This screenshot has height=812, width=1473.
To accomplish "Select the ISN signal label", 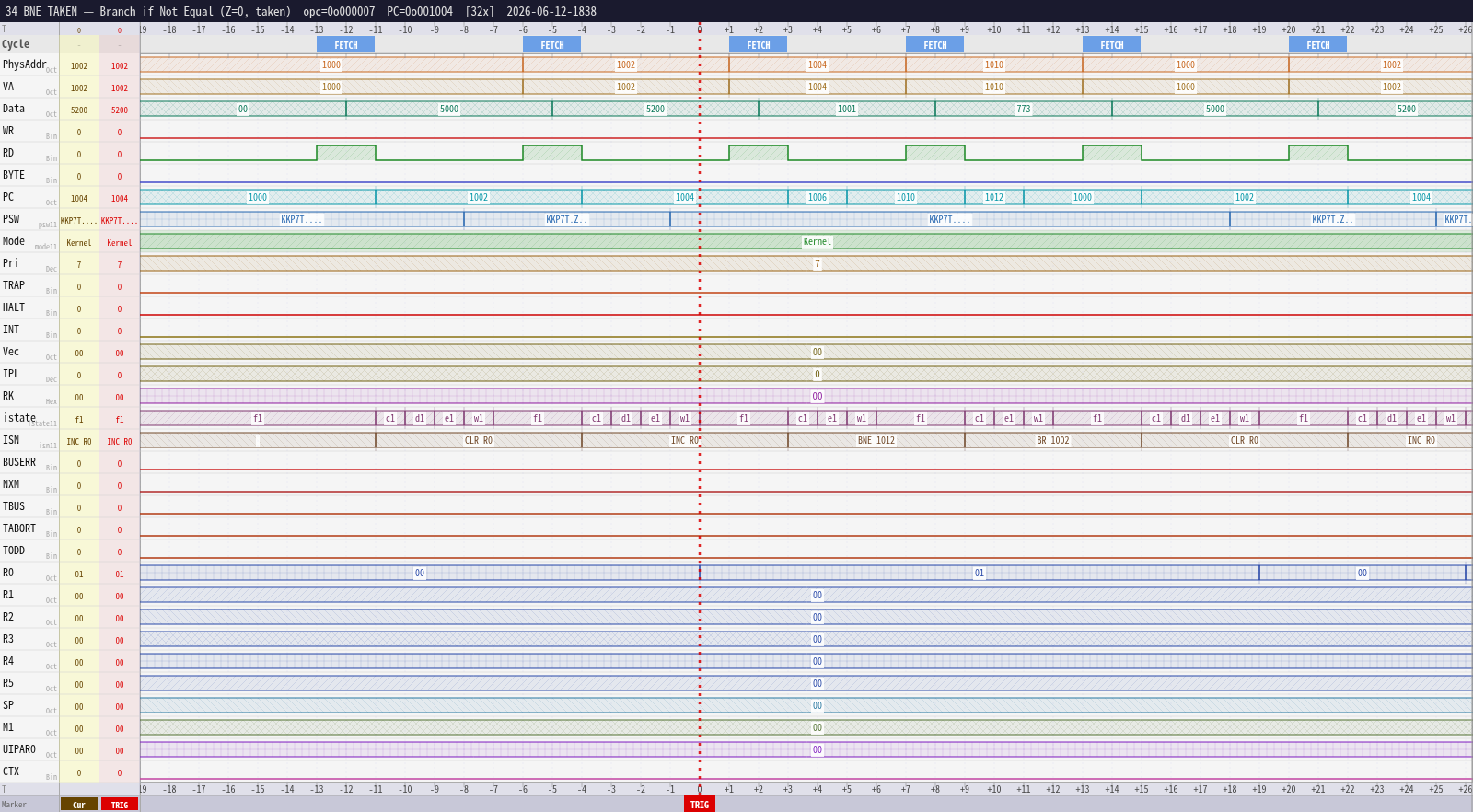I will (11, 440).
